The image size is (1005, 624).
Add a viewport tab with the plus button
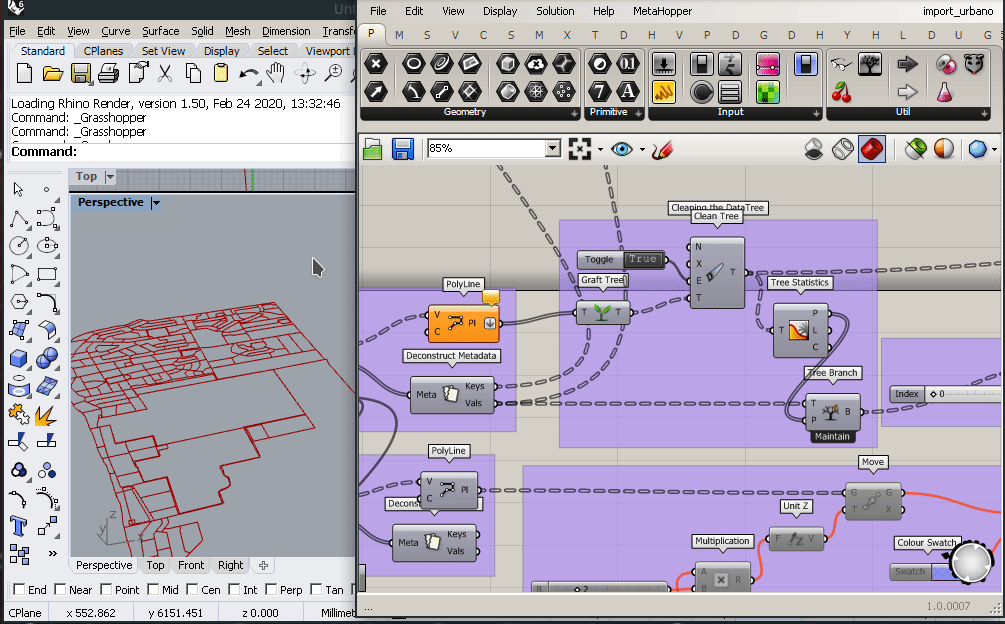point(263,565)
